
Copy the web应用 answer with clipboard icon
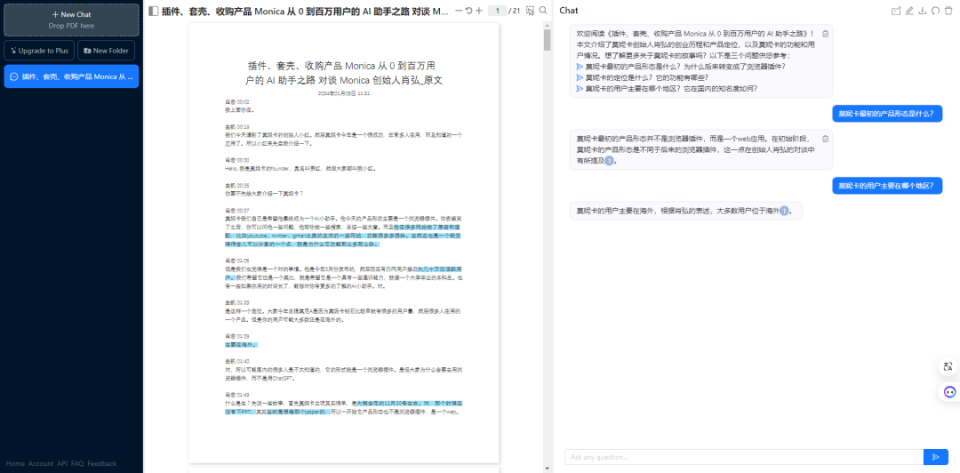click(x=825, y=139)
